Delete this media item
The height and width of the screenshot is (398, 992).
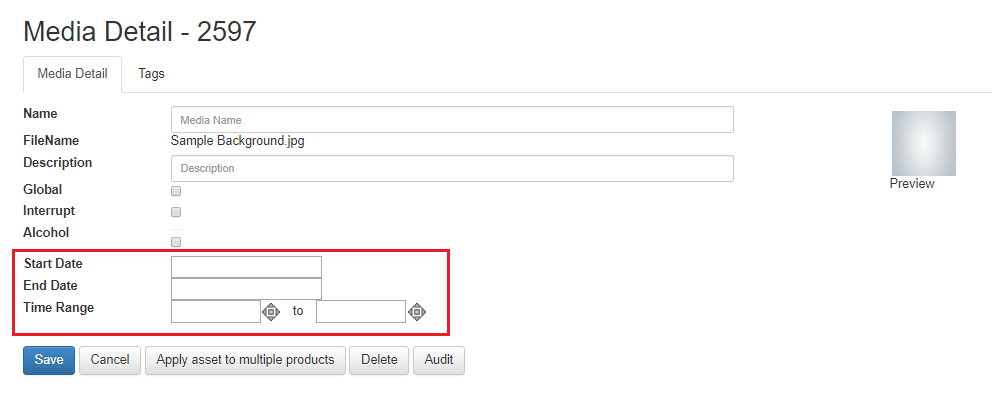379,360
